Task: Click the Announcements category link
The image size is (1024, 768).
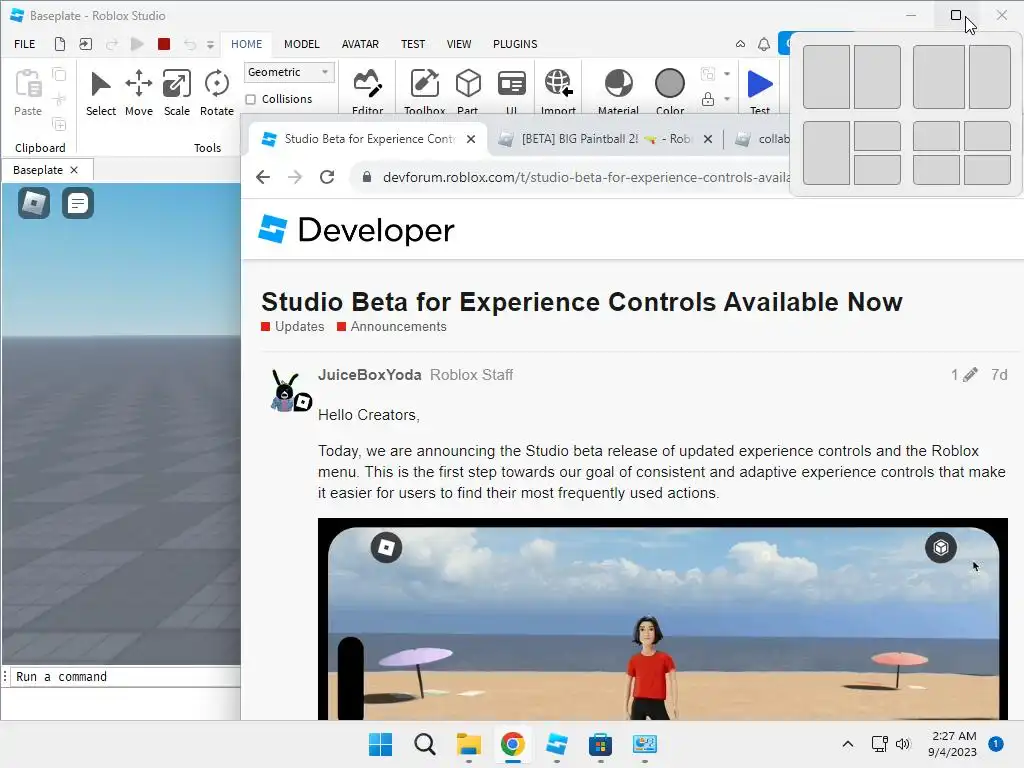Action: click(392, 327)
